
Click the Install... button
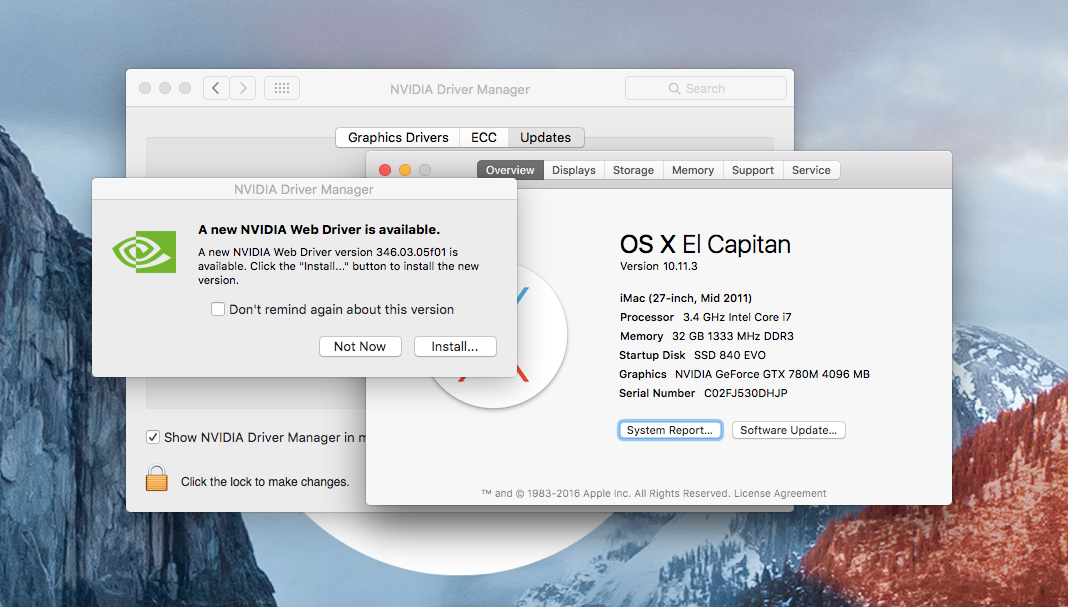tap(455, 346)
